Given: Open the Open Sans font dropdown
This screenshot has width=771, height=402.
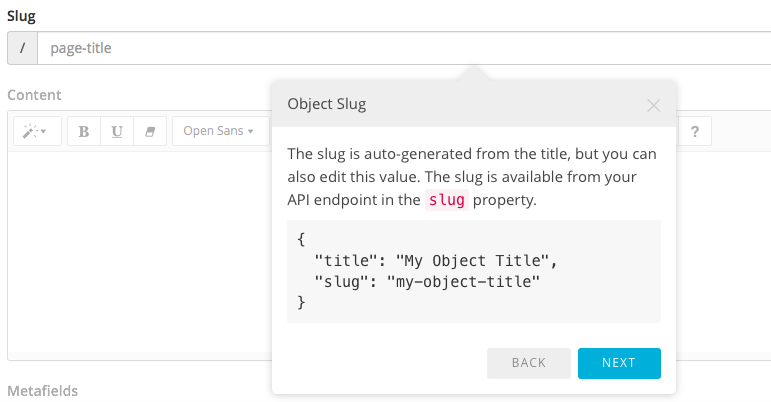Looking at the screenshot, I should (218, 131).
